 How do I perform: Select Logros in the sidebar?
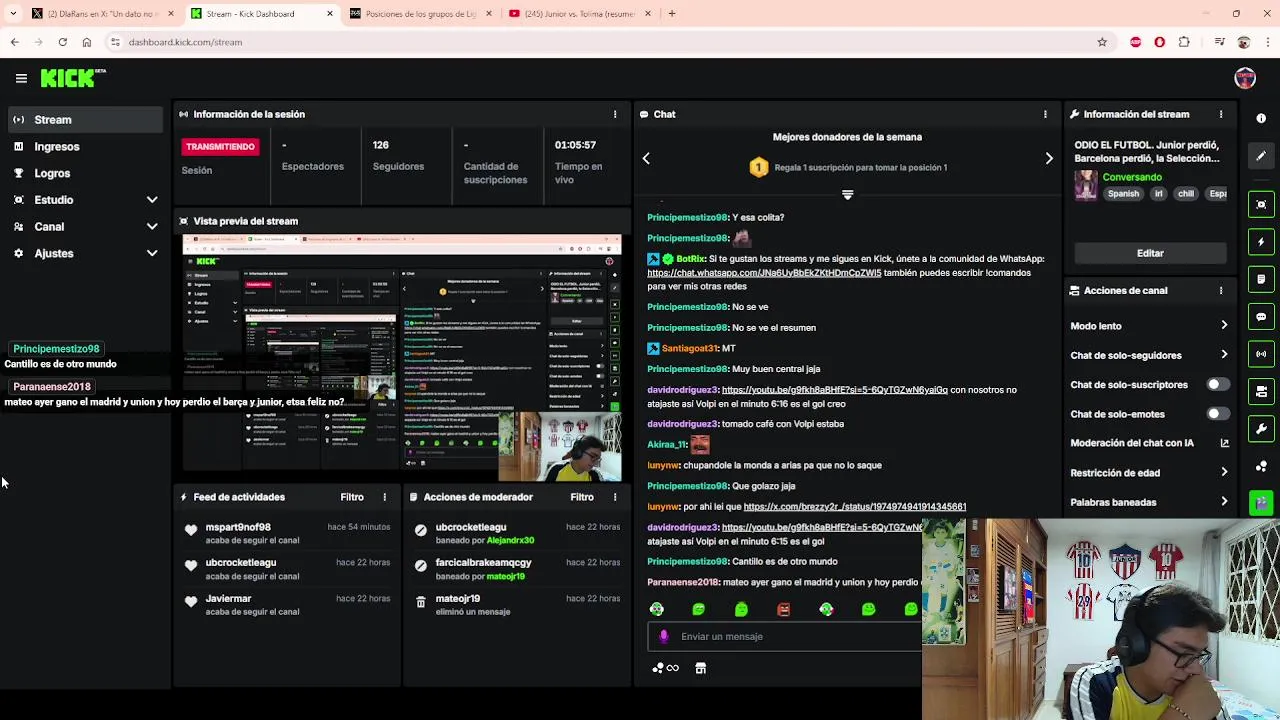click(x=85, y=173)
